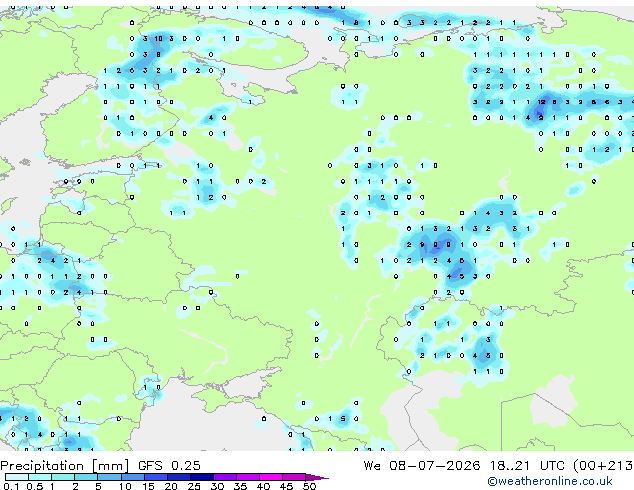Click the legend tick label "40"
The height and width of the screenshot is (490, 634).
263,486
